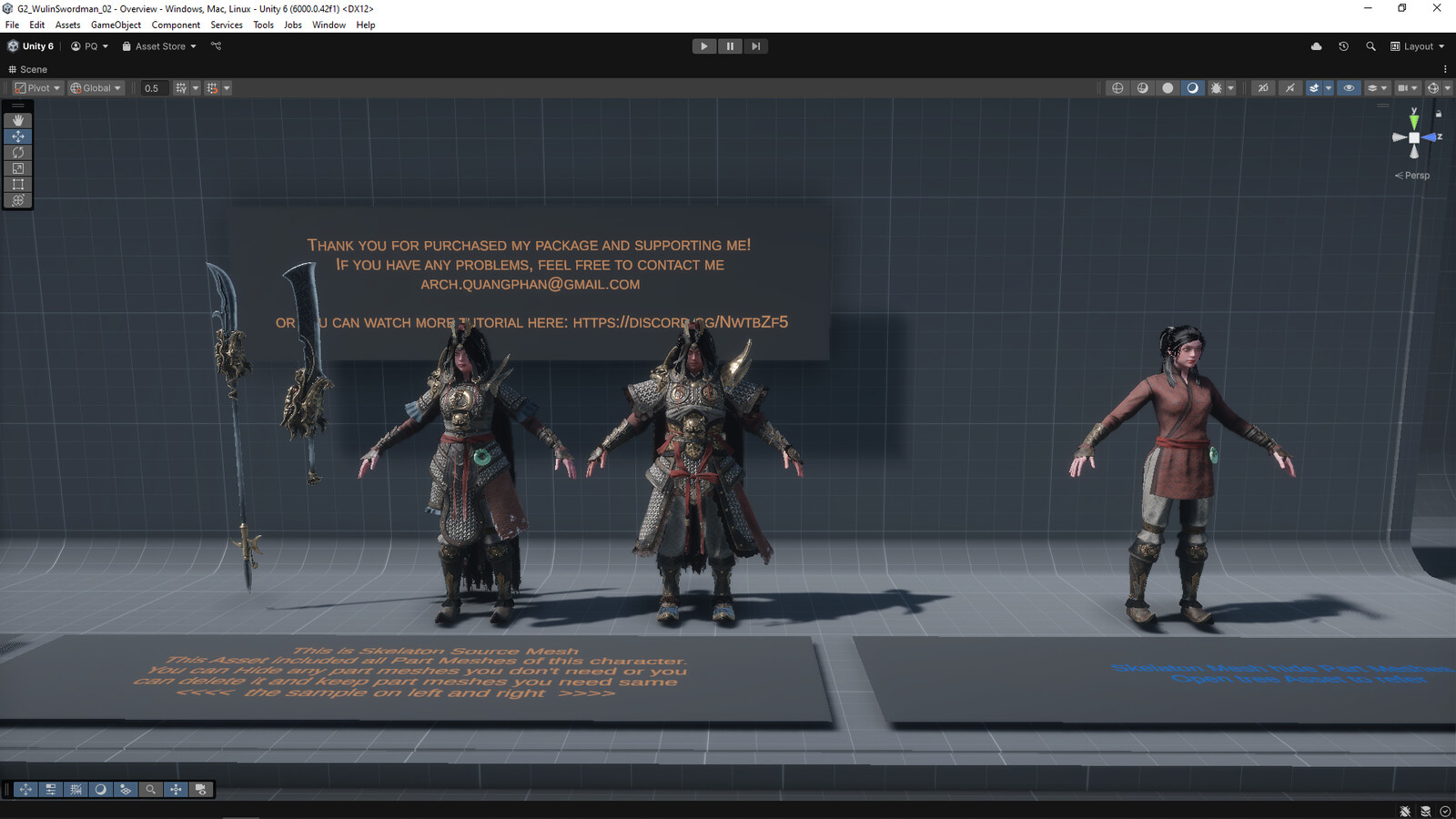Toggle Tool Settings overlay in bottom bar
Viewport: 1456px width, 819px height.
51,790
